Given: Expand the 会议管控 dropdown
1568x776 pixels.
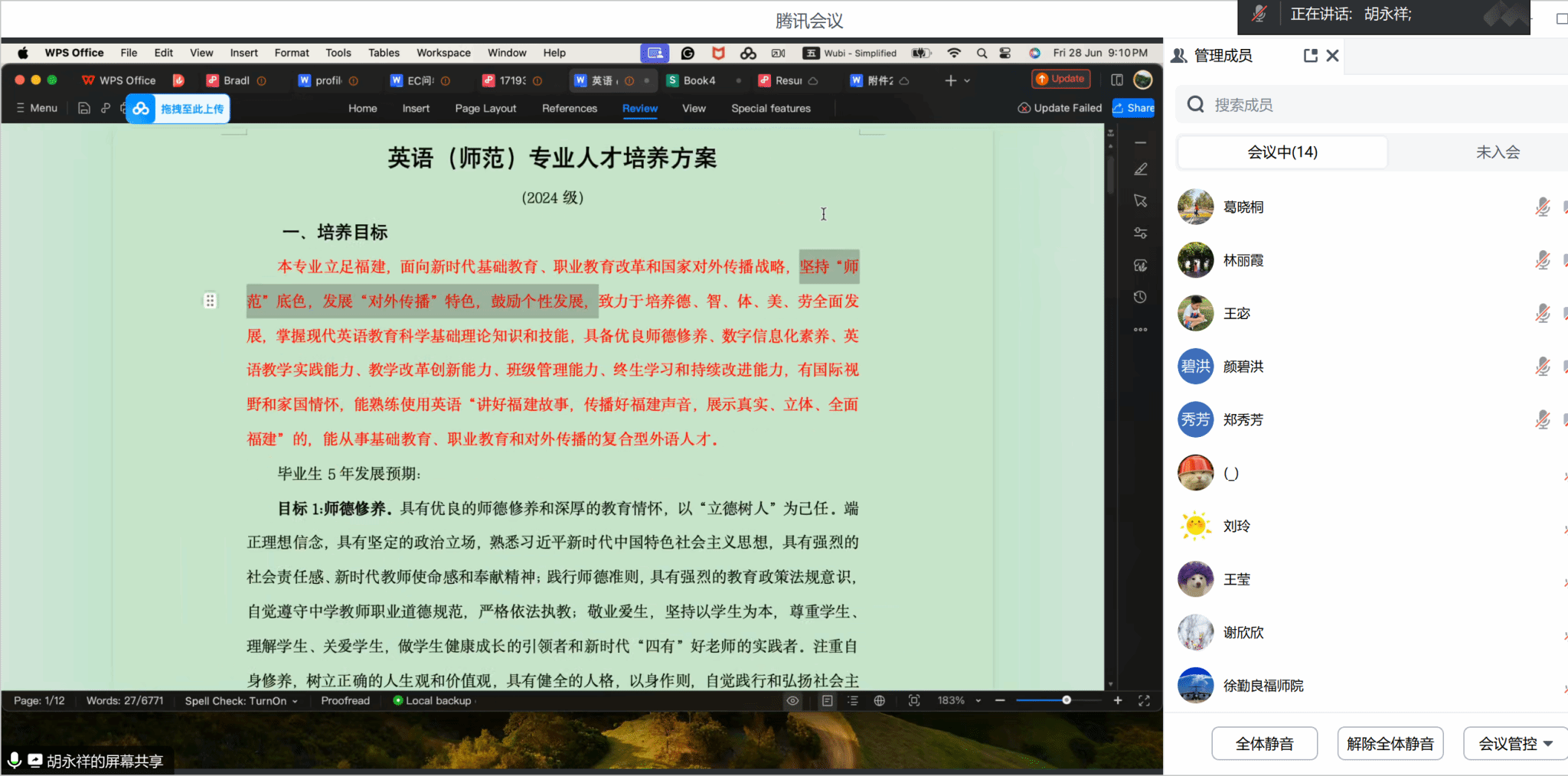Looking at the screenshot, I should 1515,744.
